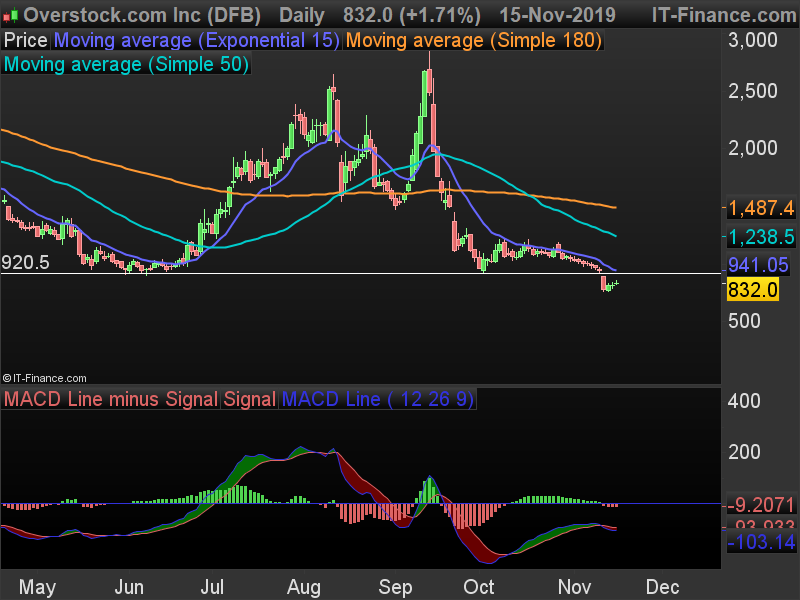The width and height of the screenshot is (800, 600).
Task: Select the Signal legend label
Action: [249, 399]
